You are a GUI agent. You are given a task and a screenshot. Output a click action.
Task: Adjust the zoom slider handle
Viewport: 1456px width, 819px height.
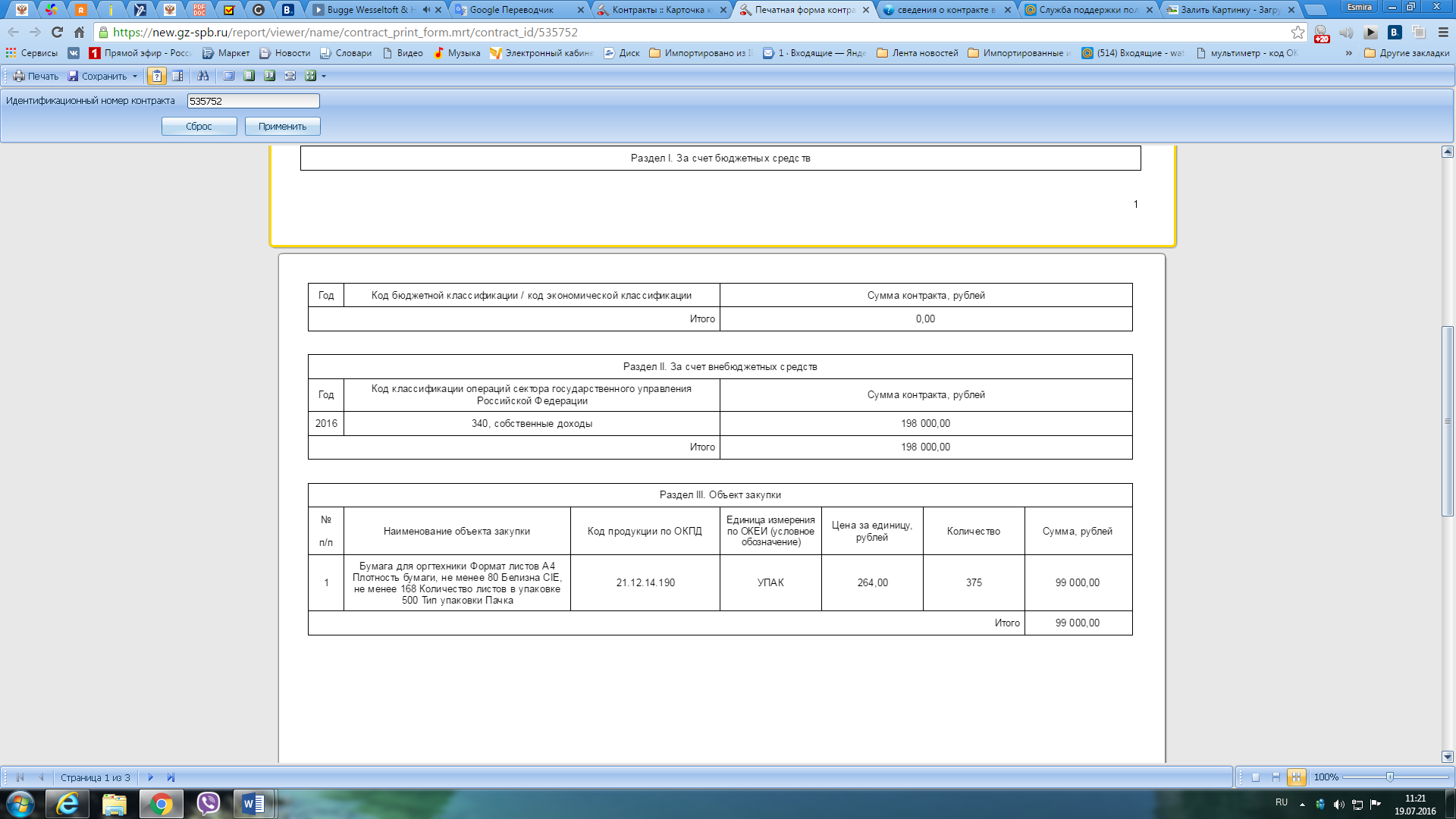pyautogui.click(x=1389, y=777)
